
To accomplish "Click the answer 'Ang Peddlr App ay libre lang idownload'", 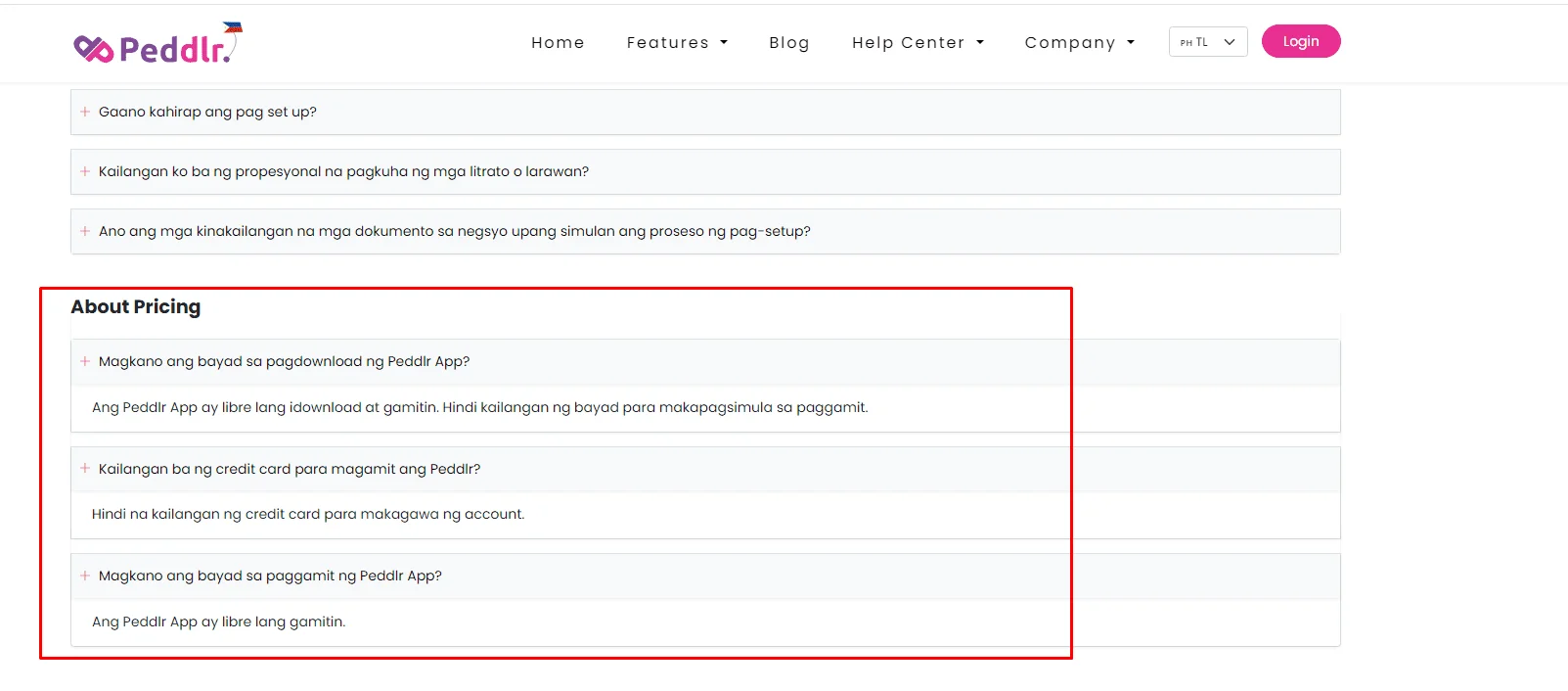I will [479, 407].
